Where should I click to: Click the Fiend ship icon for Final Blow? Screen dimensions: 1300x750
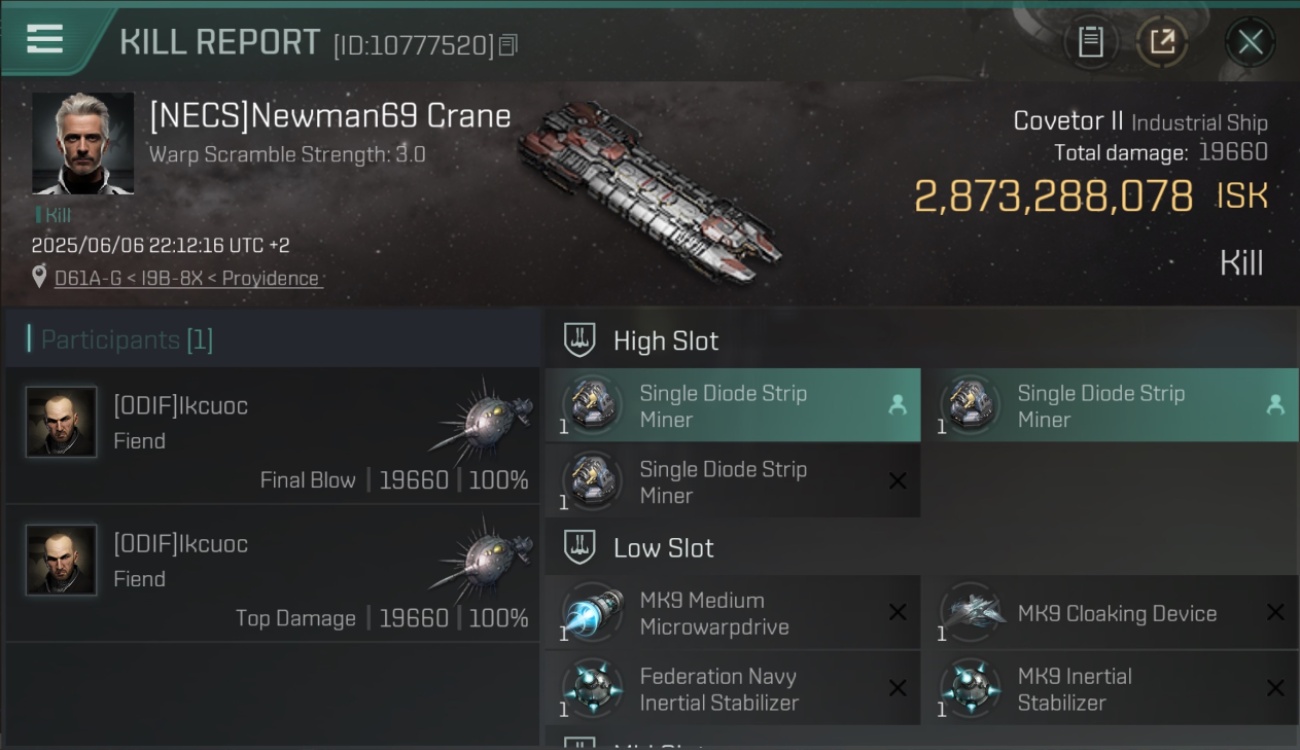[482, 415]
